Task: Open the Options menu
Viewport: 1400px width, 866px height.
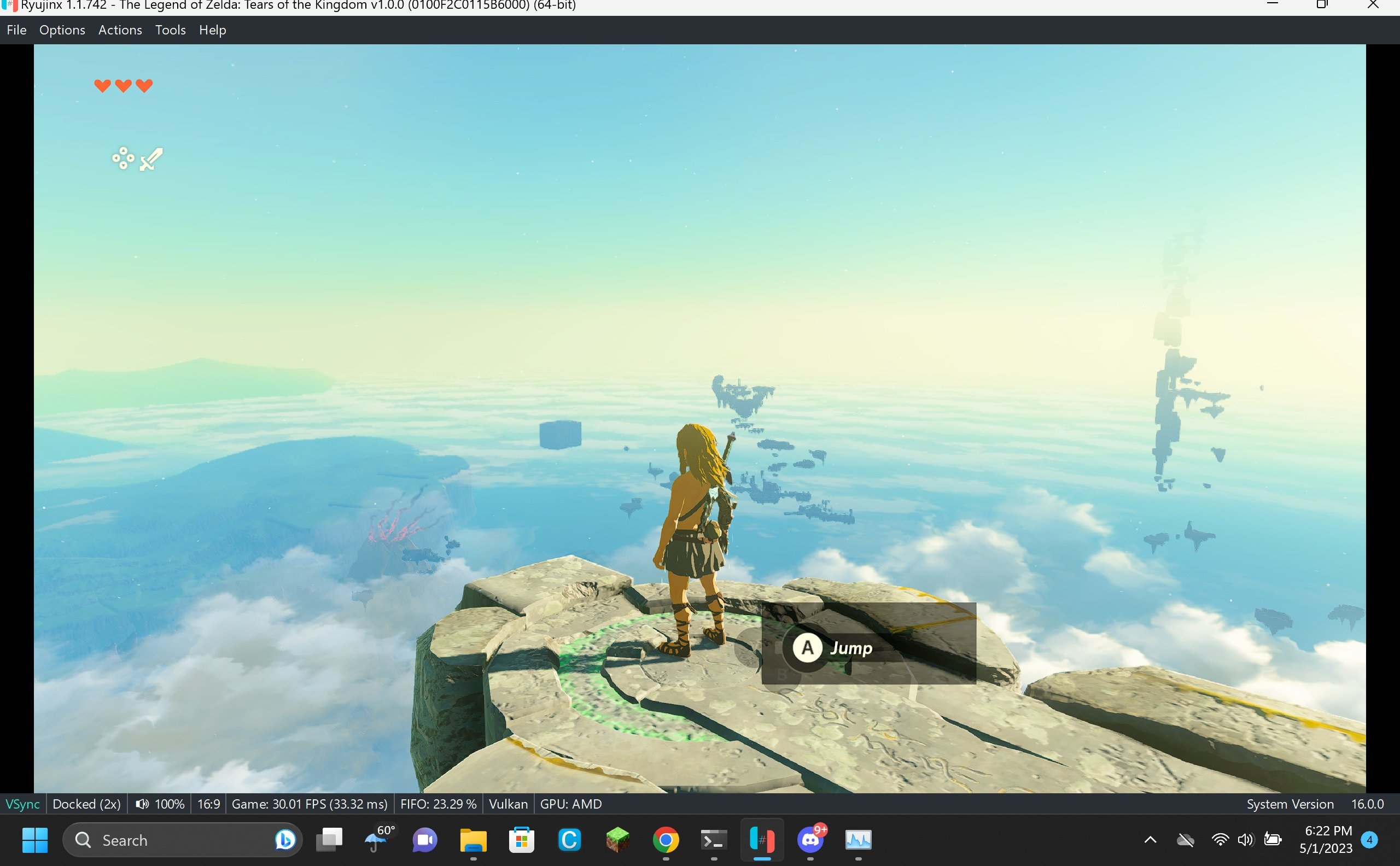Action: [62, 30]
